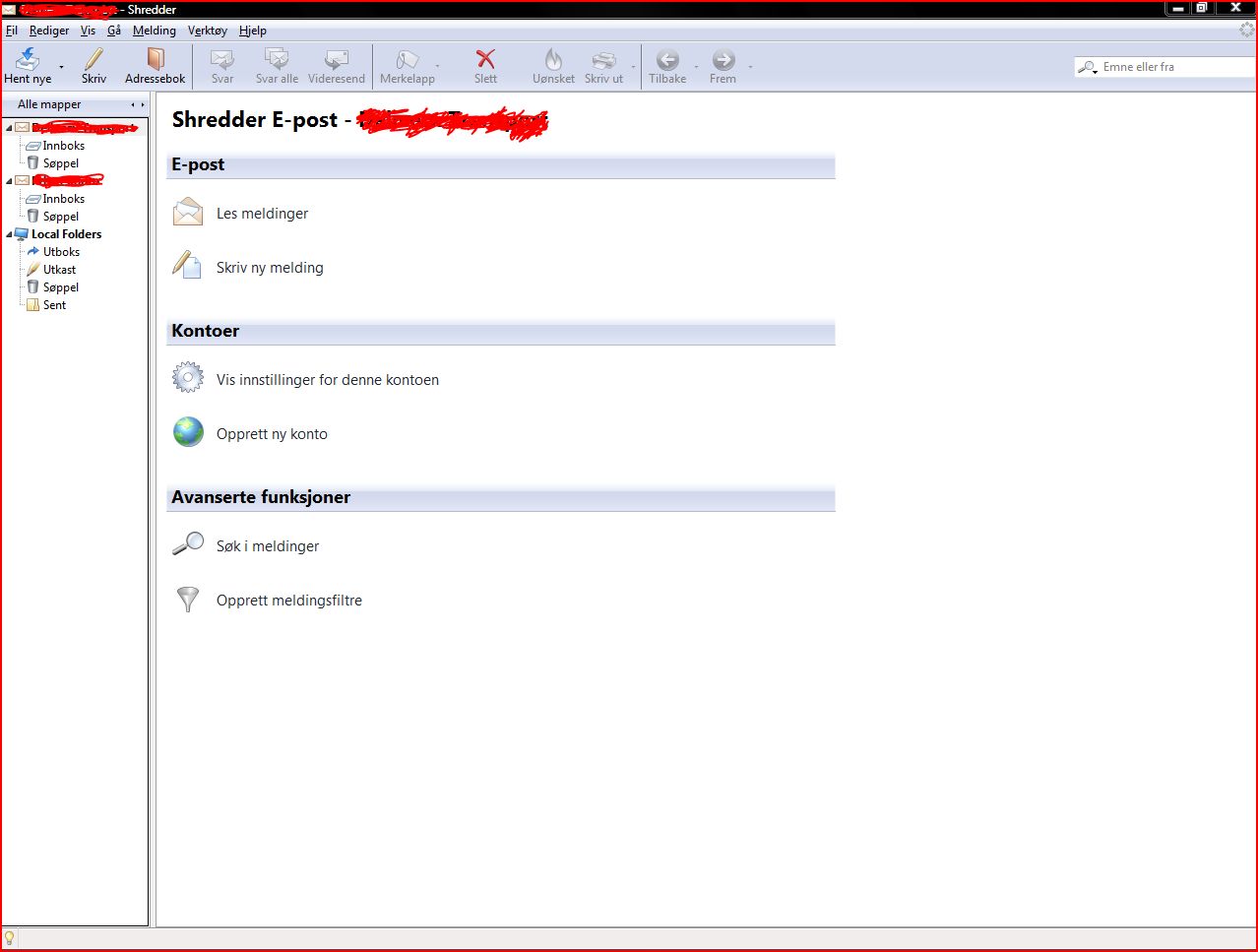This screenshot has height=952, width=1258.
Task: Open Vis innstillinger for denne kontoen
Action: [x=328, y=380]
